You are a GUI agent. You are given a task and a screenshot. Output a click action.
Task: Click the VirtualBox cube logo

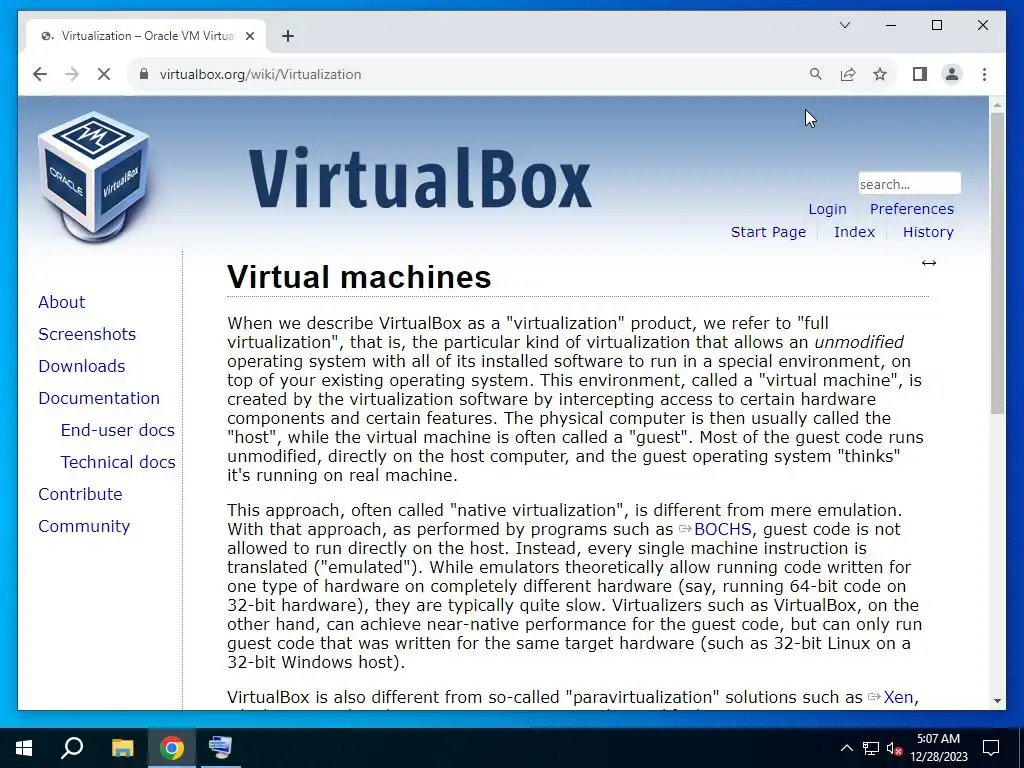(x=93, y=176)
